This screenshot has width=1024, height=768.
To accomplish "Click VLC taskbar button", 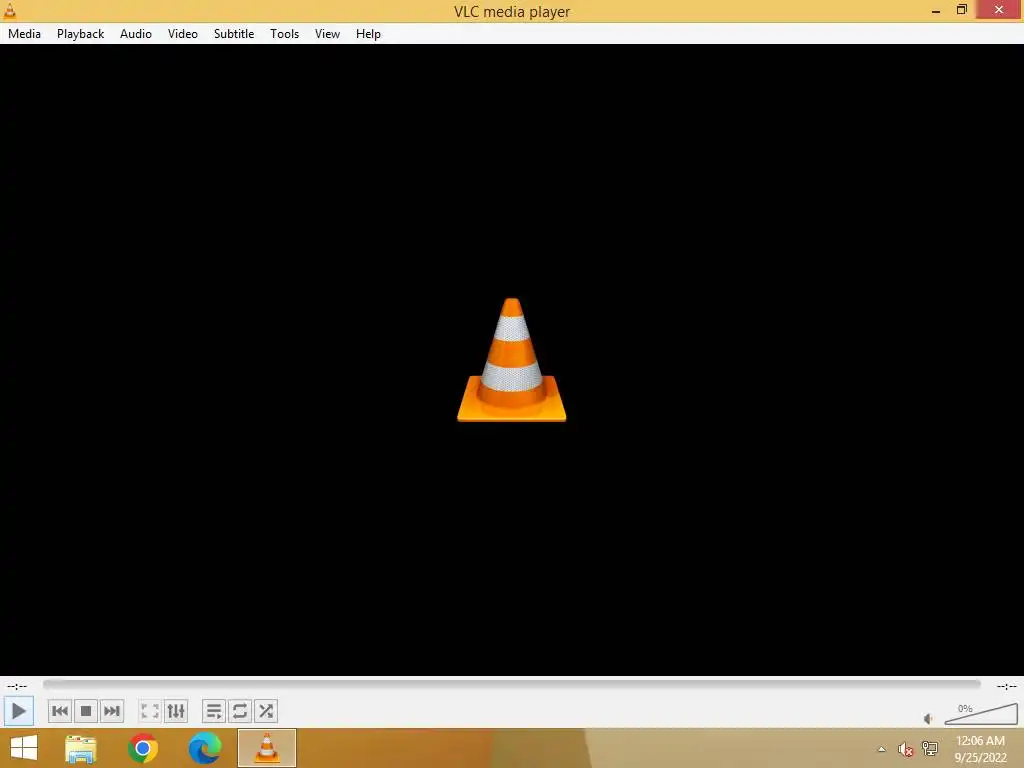I will coord(266,748).
